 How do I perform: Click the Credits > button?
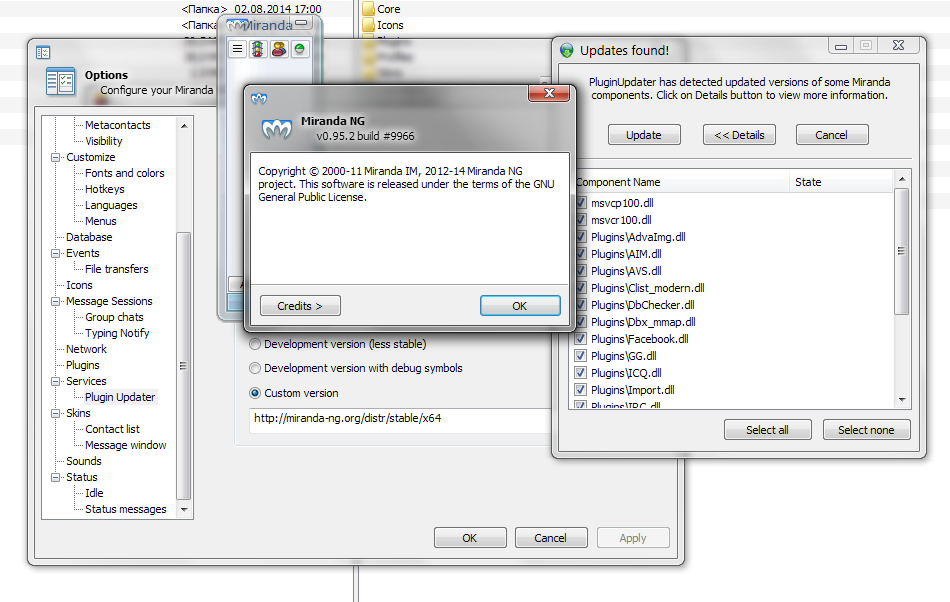click(x=300, y=306)
